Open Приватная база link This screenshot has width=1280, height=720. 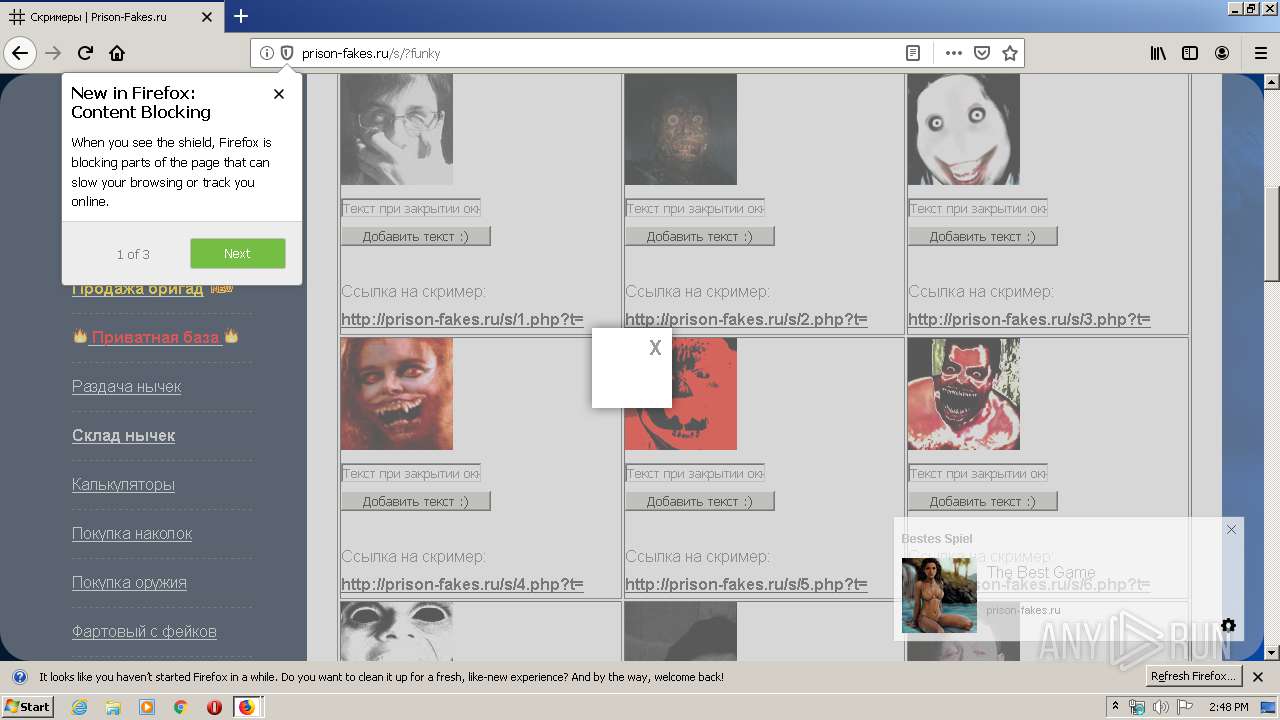[155, 337]
